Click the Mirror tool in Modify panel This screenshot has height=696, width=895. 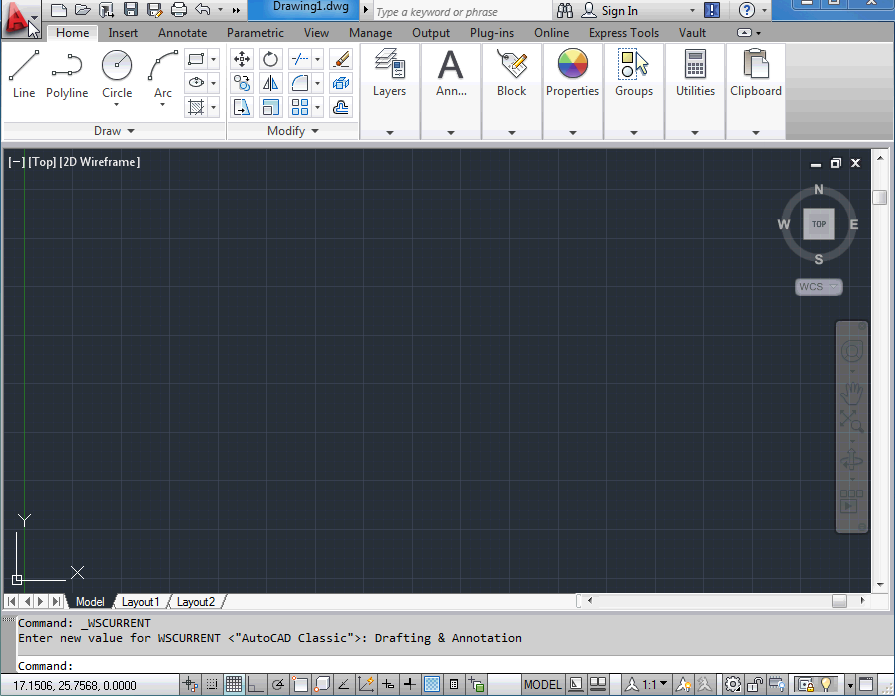coord(270,83)
